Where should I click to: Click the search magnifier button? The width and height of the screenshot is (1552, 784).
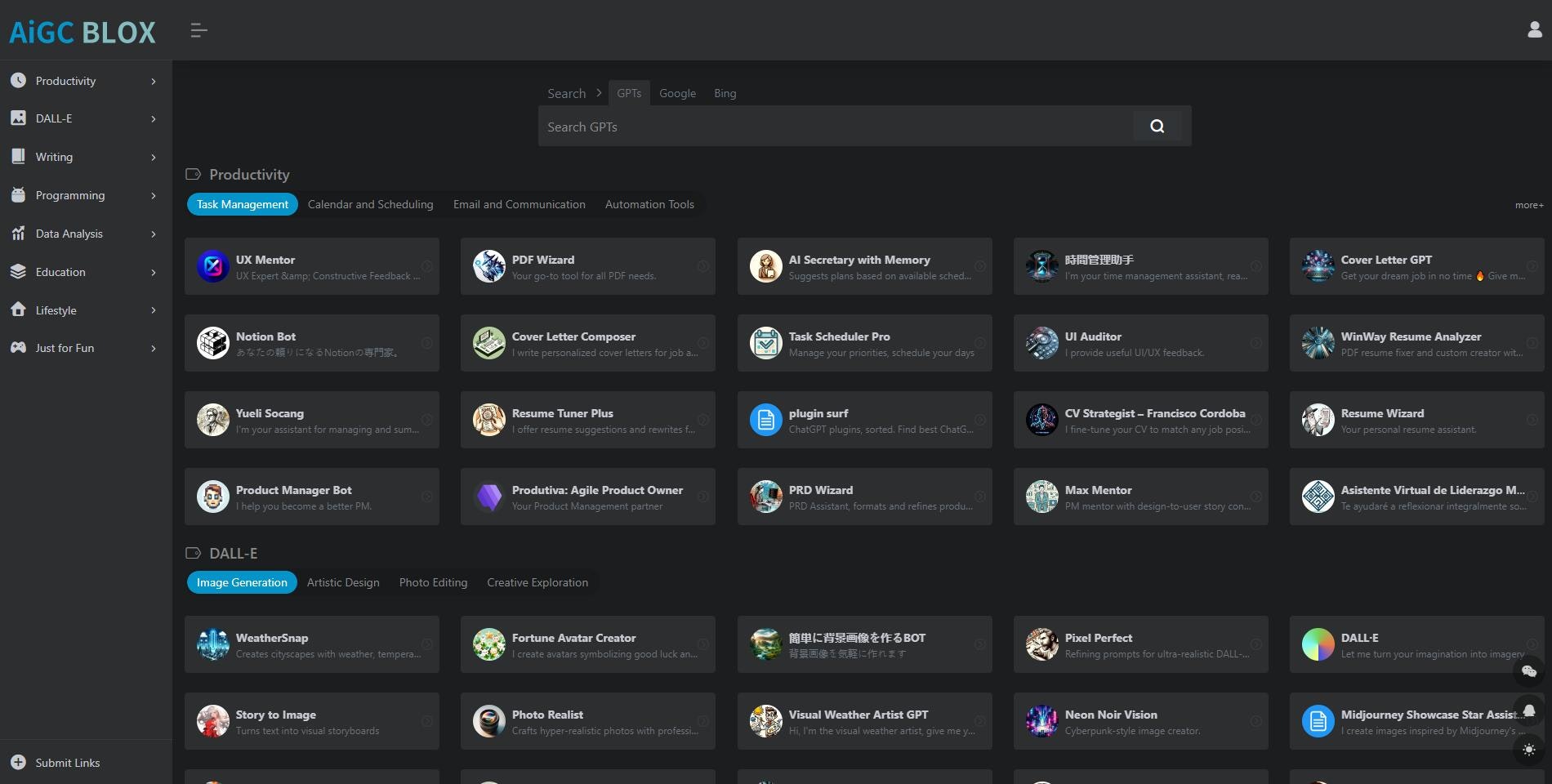(x=1157, y=127)
